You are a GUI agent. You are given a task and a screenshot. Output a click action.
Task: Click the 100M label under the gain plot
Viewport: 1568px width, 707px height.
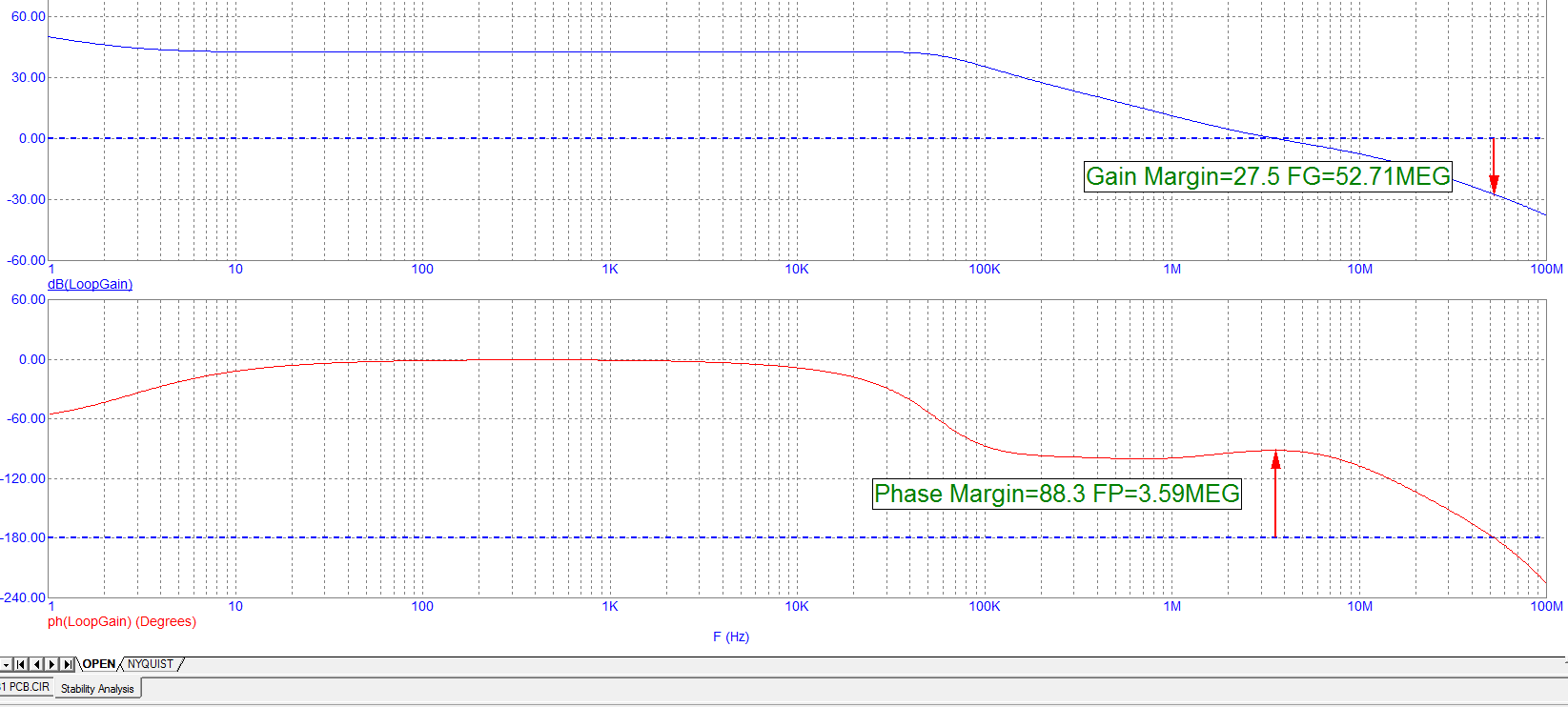point(1547,269)
